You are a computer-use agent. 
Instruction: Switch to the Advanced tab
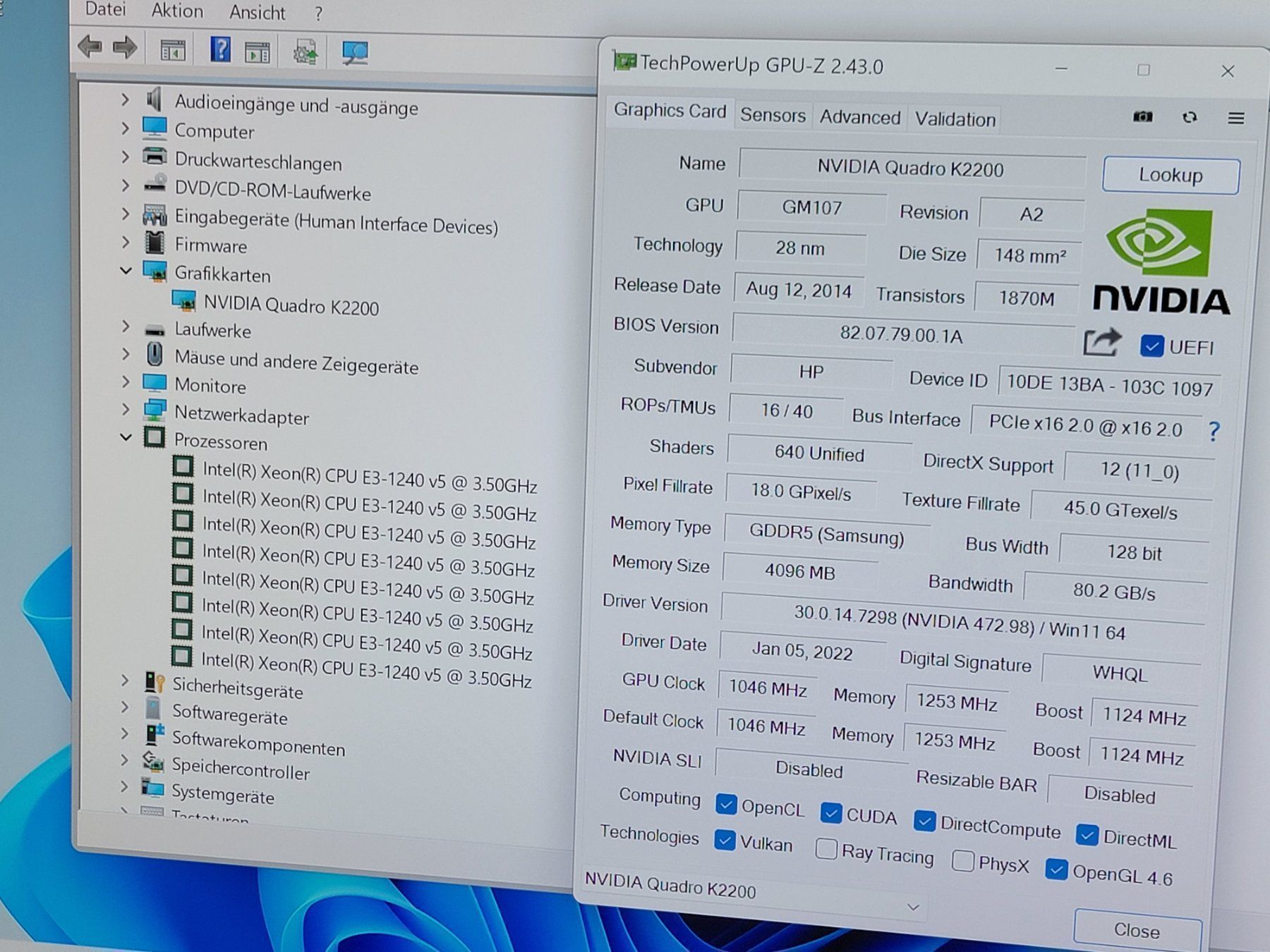pos(860,117)
